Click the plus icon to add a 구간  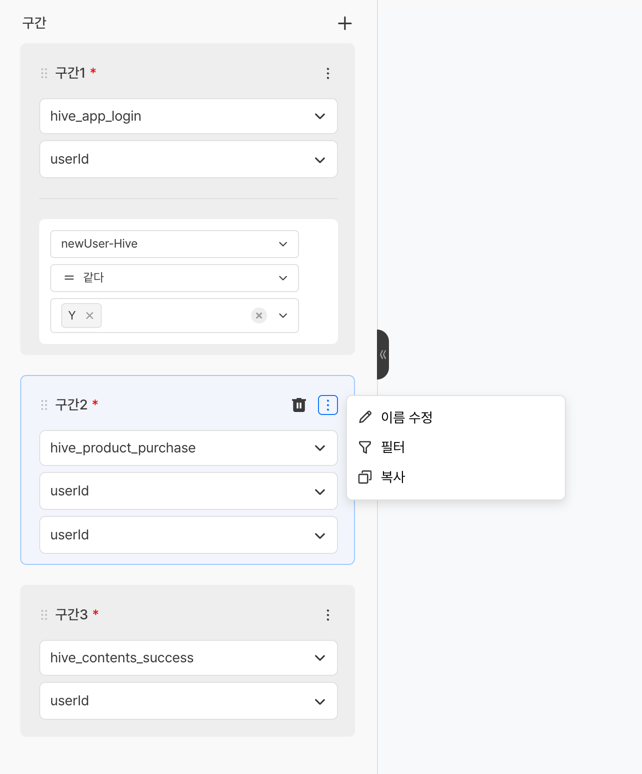[344, 23]
